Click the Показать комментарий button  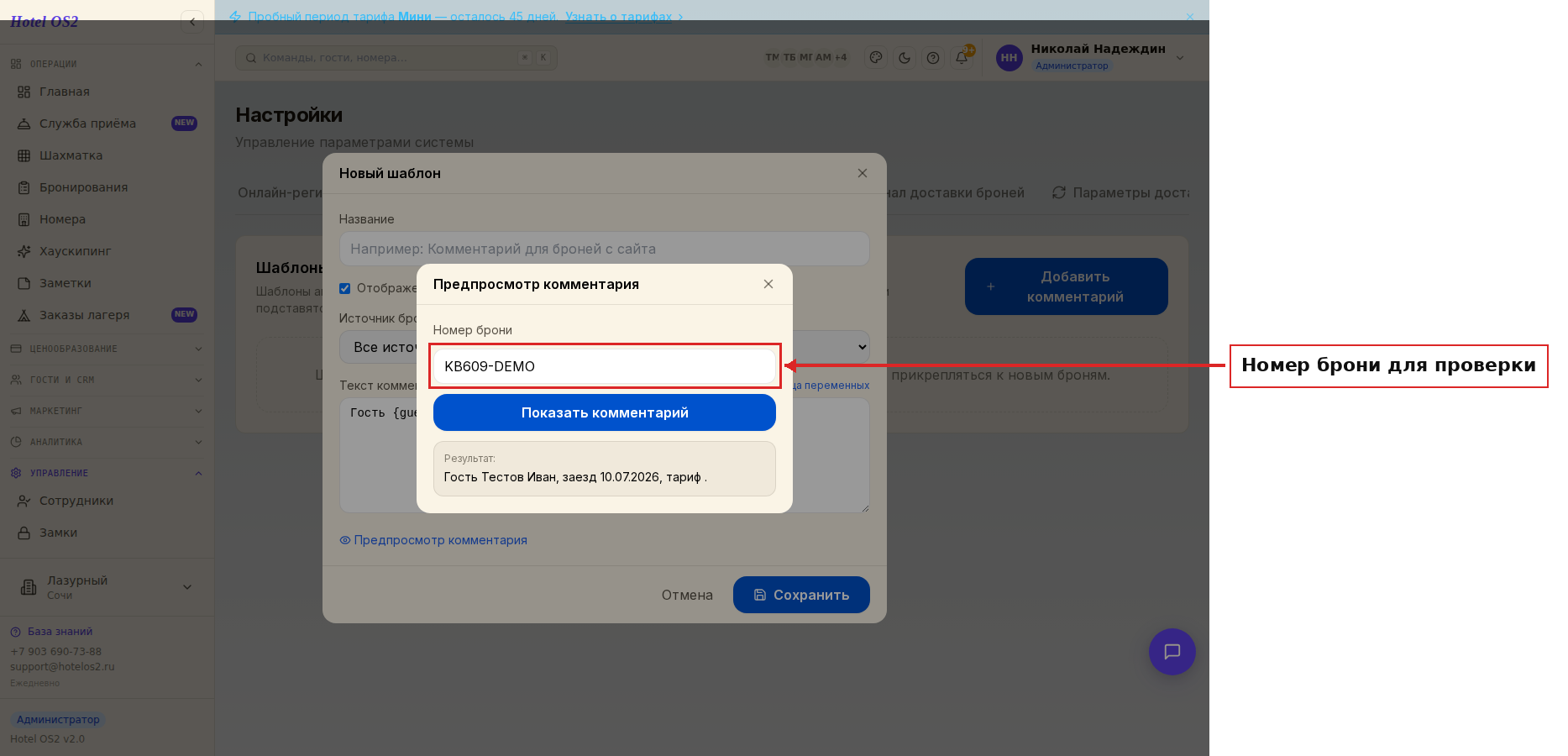tap(605, 412)
